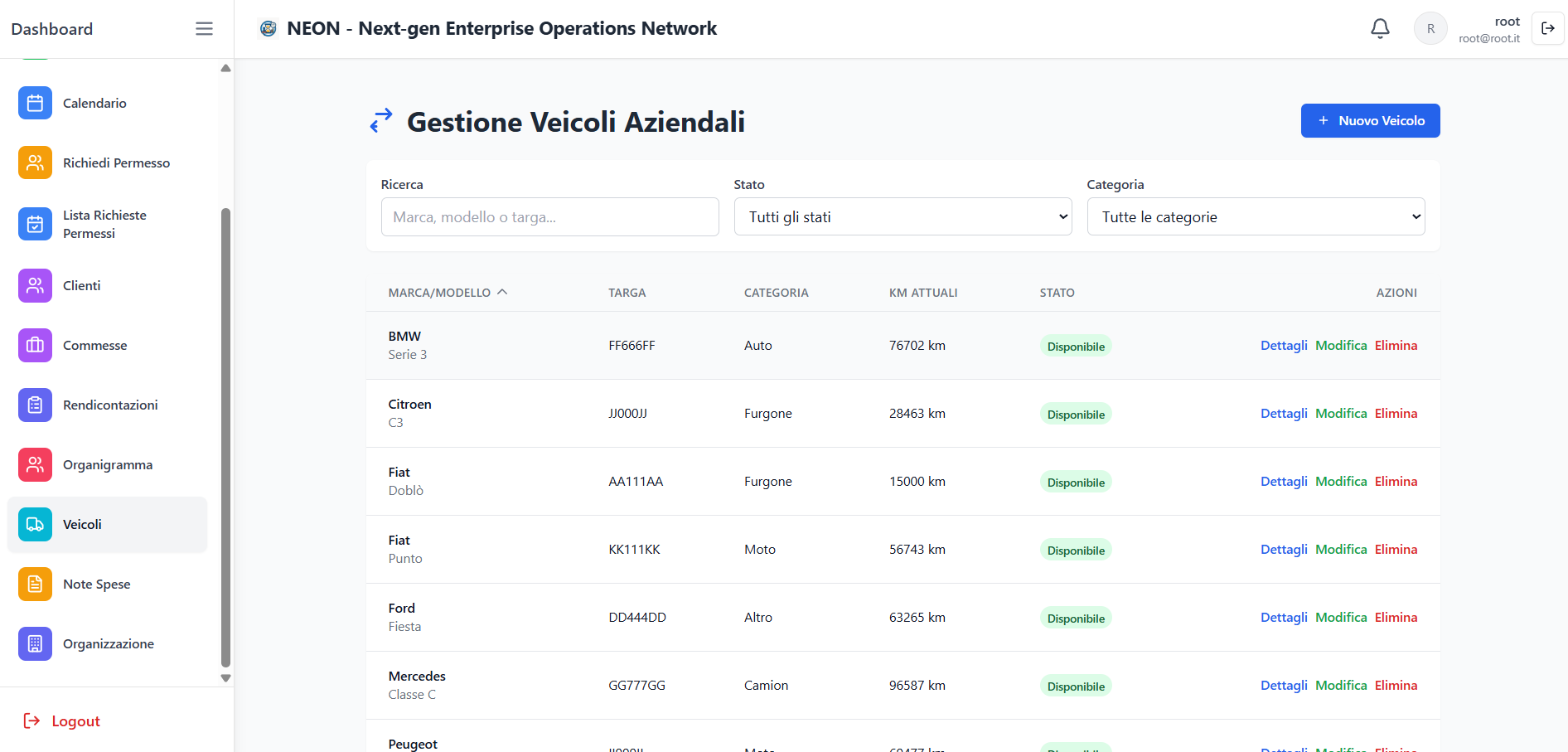
Task: Click the Nuovo Veicolo button
Action: (x=1369, y=120)
